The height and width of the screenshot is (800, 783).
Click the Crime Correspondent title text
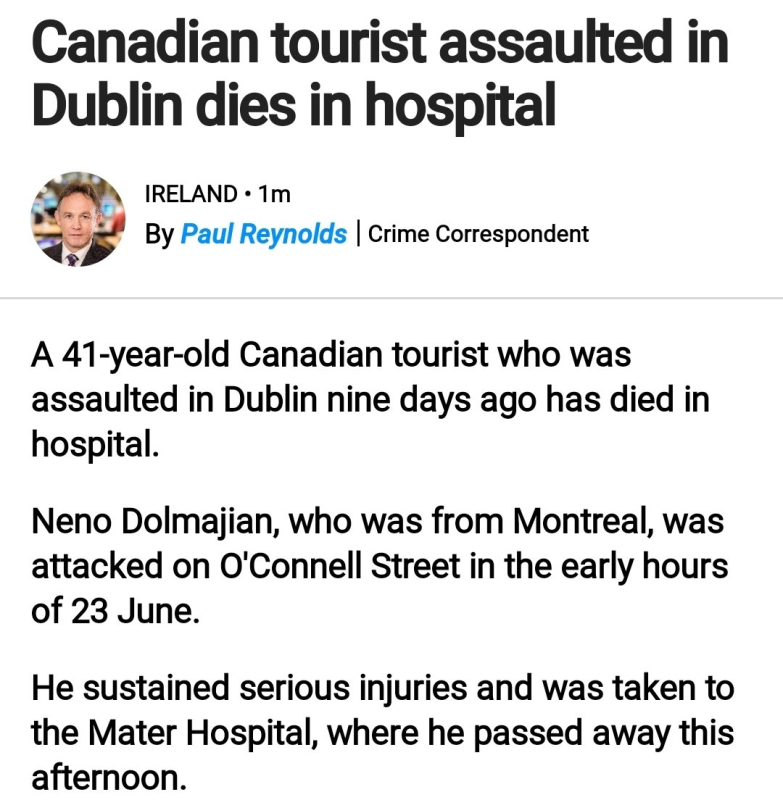(x=478, y=234)
